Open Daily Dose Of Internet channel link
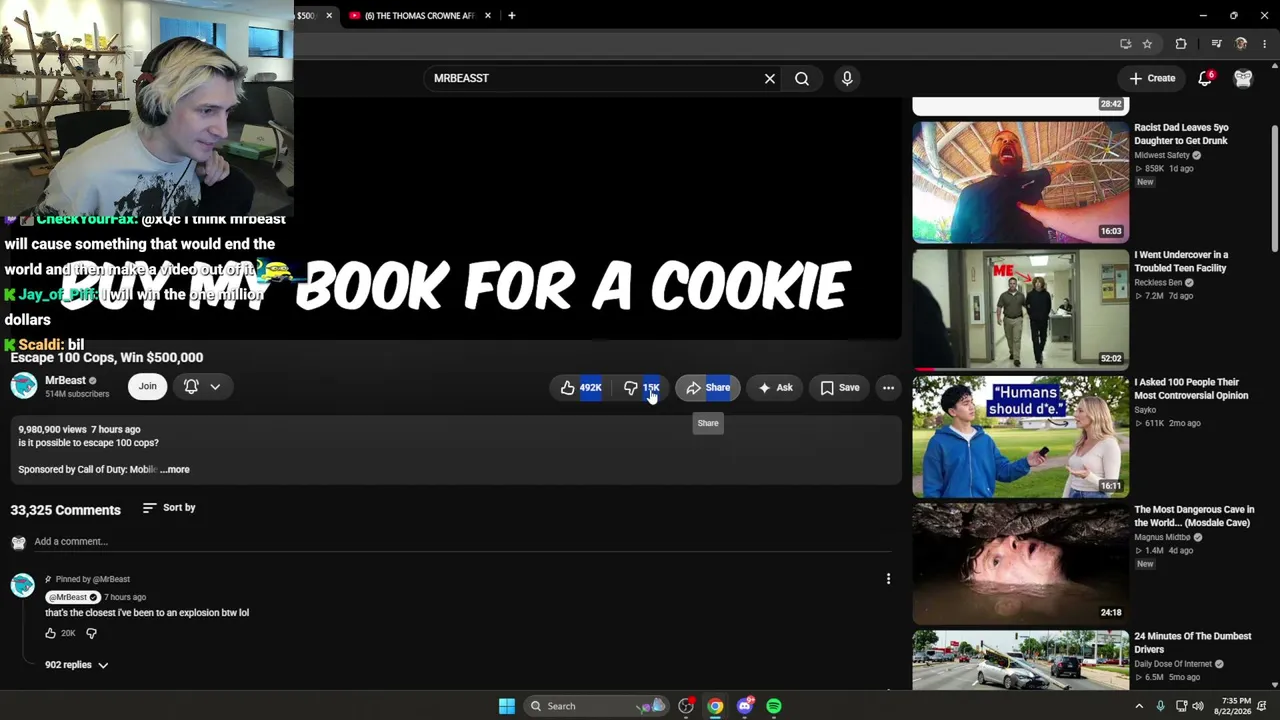 point(1173,664)
